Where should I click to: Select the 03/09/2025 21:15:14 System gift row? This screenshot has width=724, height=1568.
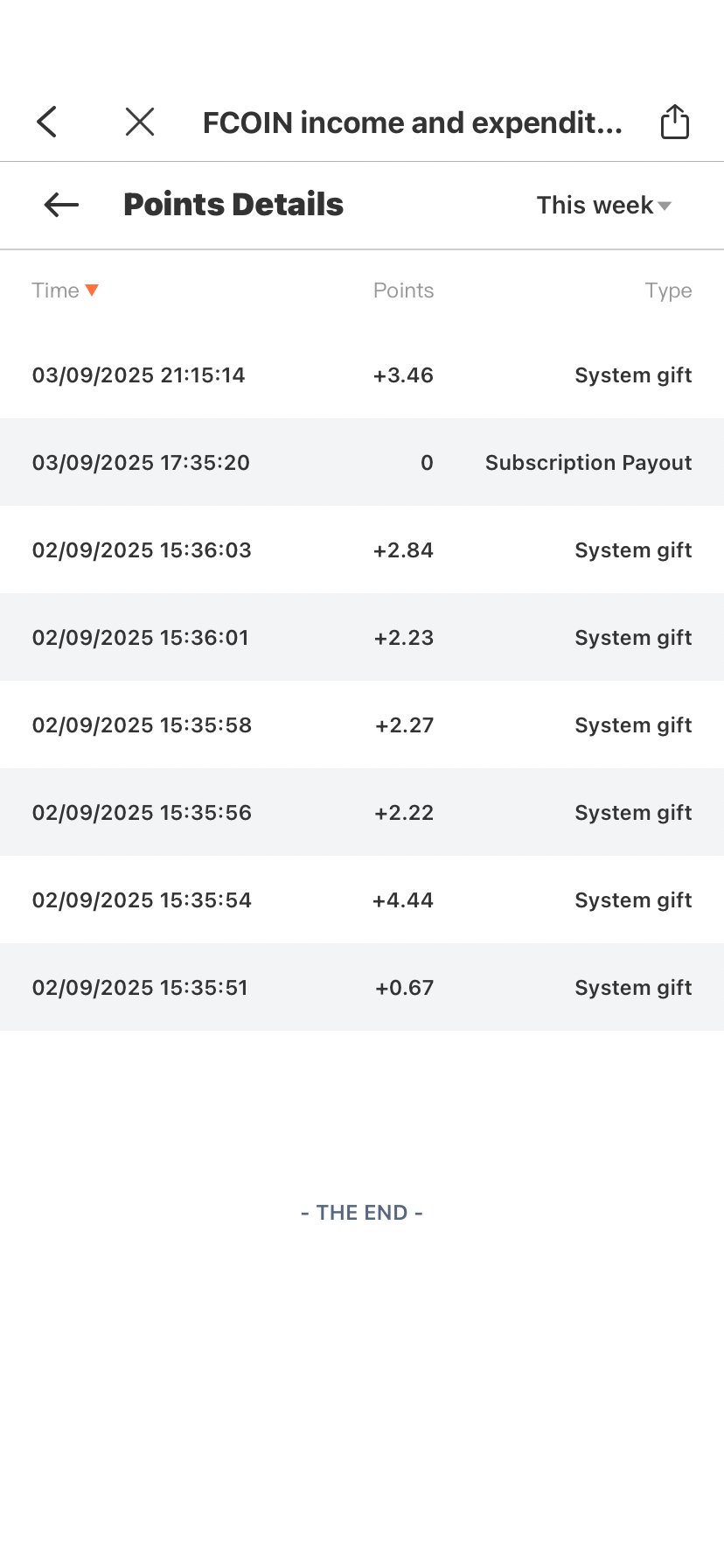click(x=362, y=374)
